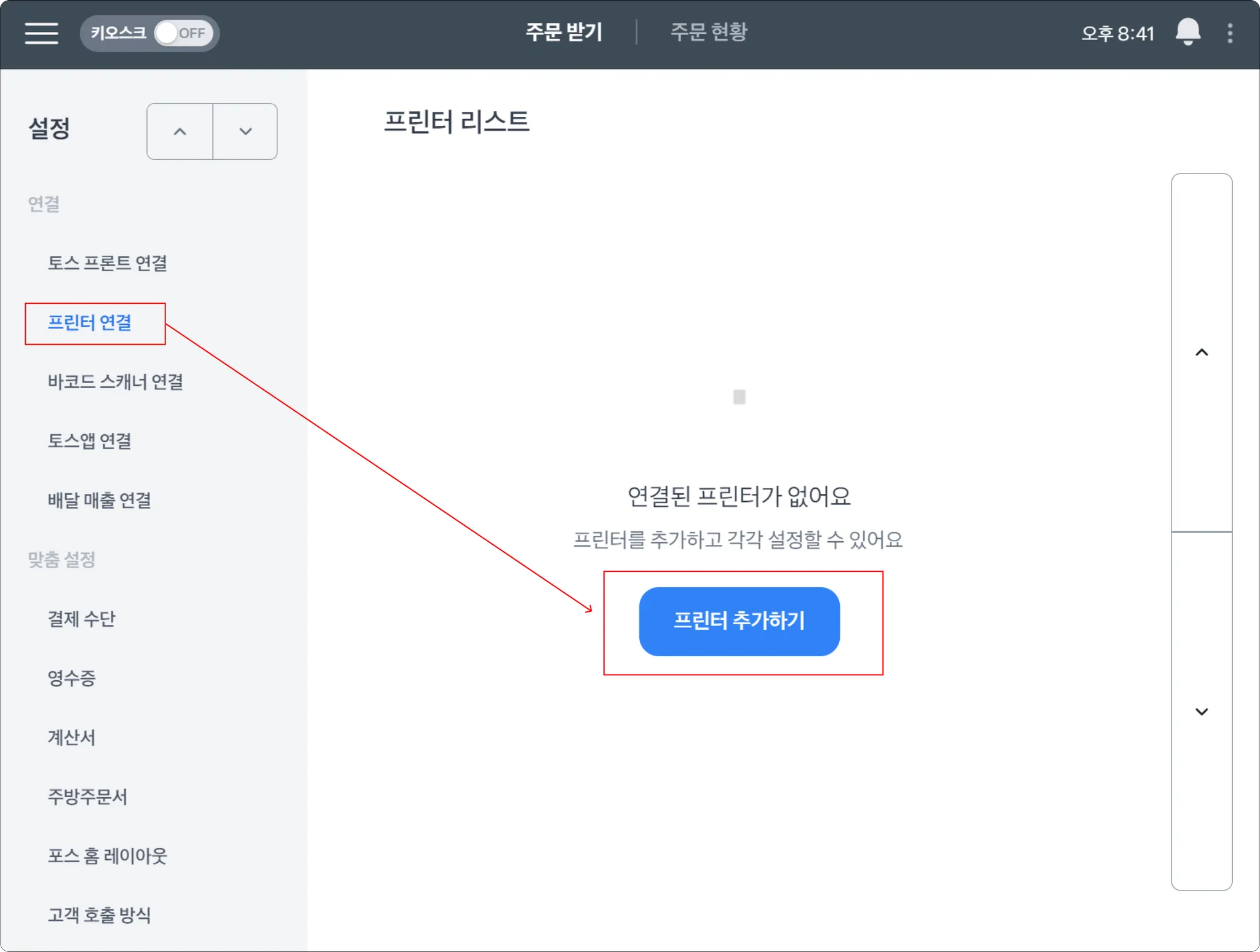Open the three-dot more options menu
The width and height of the screenshot is (1260, 952).
(x=1230, y=33)
